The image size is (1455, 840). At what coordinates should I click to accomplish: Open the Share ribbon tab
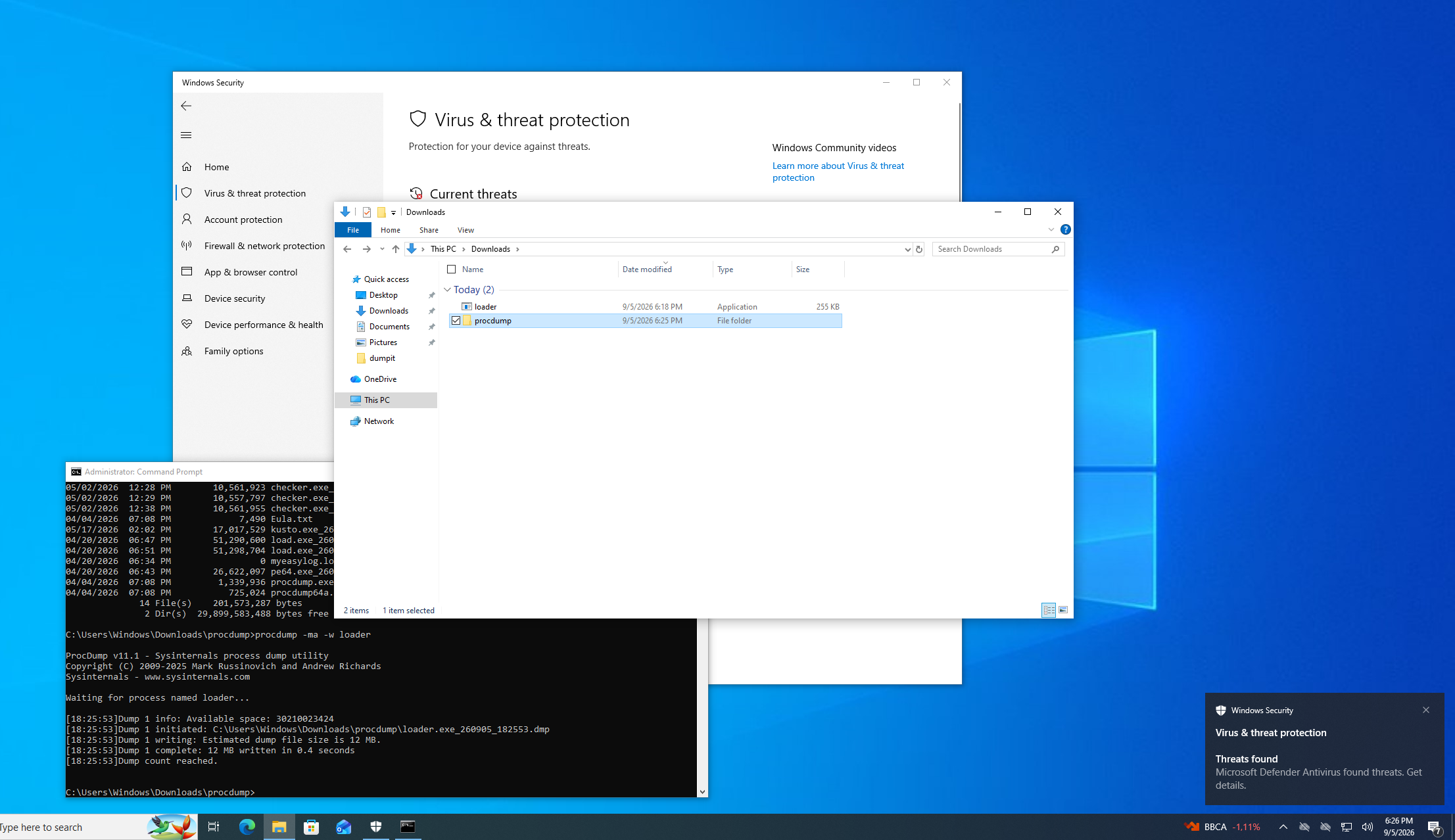[x=429, y=229]
